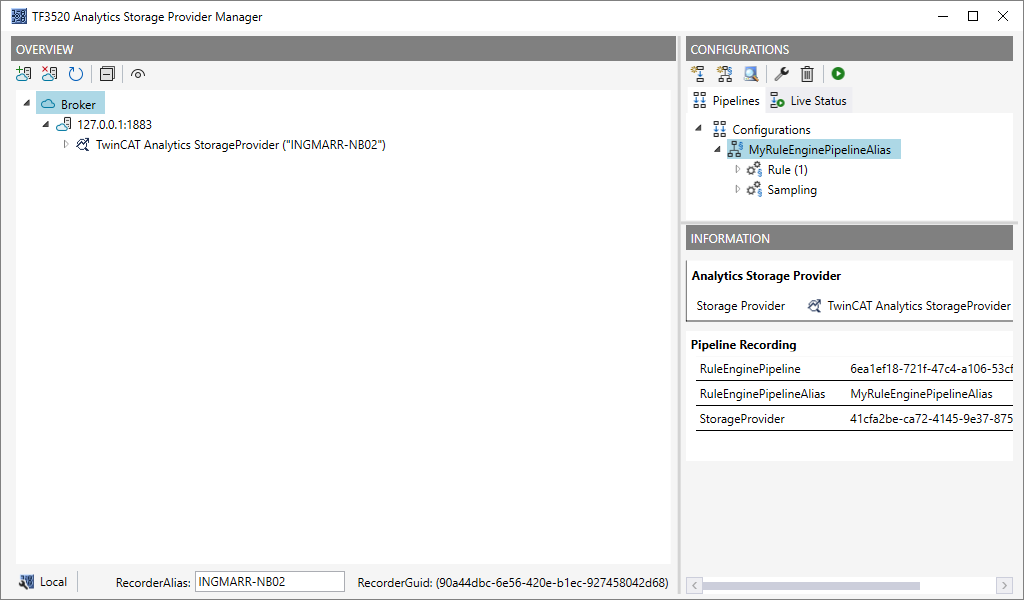Collapse all nodes in the Overview tree

pos(107,74)
